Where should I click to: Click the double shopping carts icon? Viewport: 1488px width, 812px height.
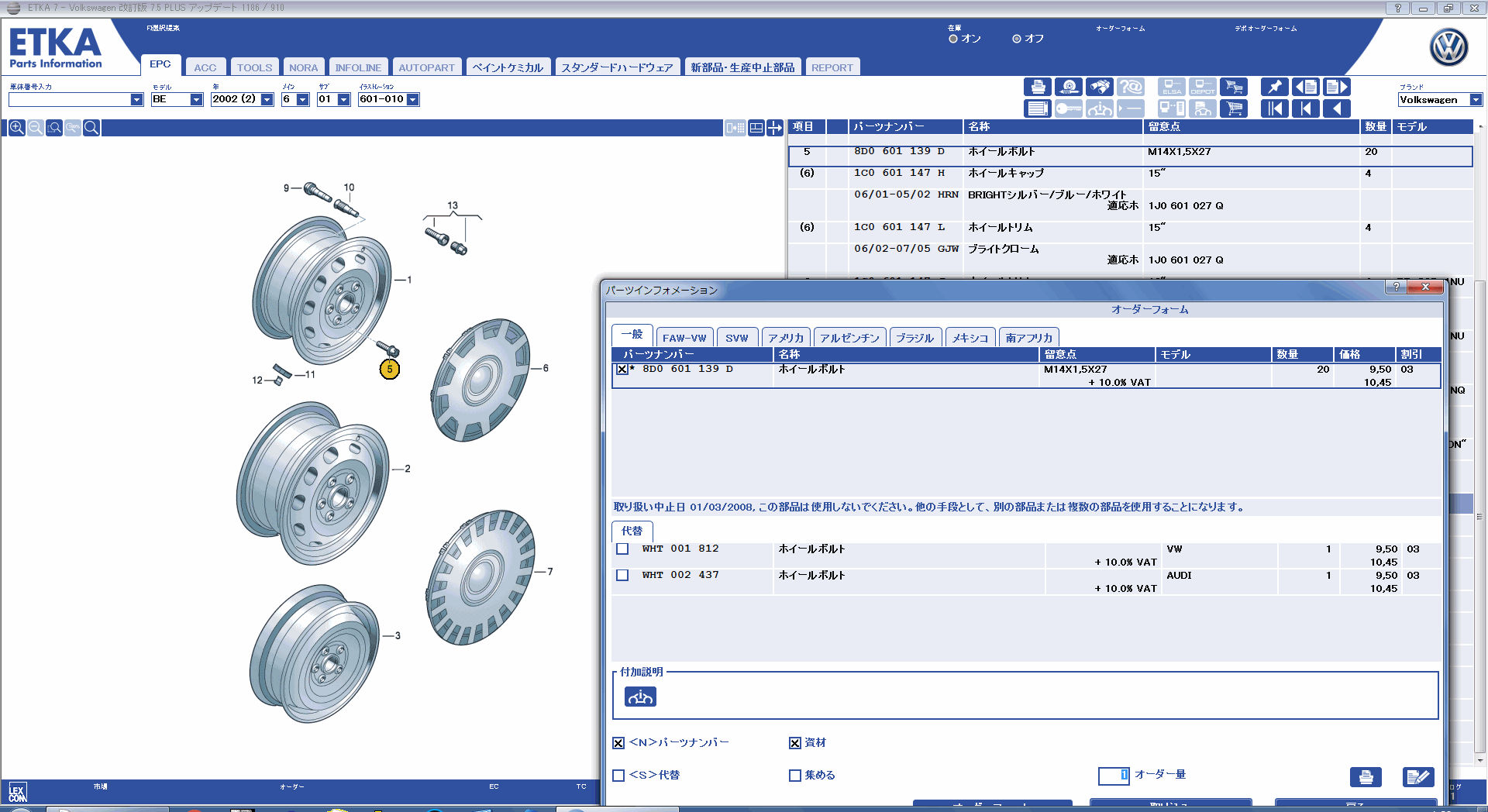pos(1234,87)
